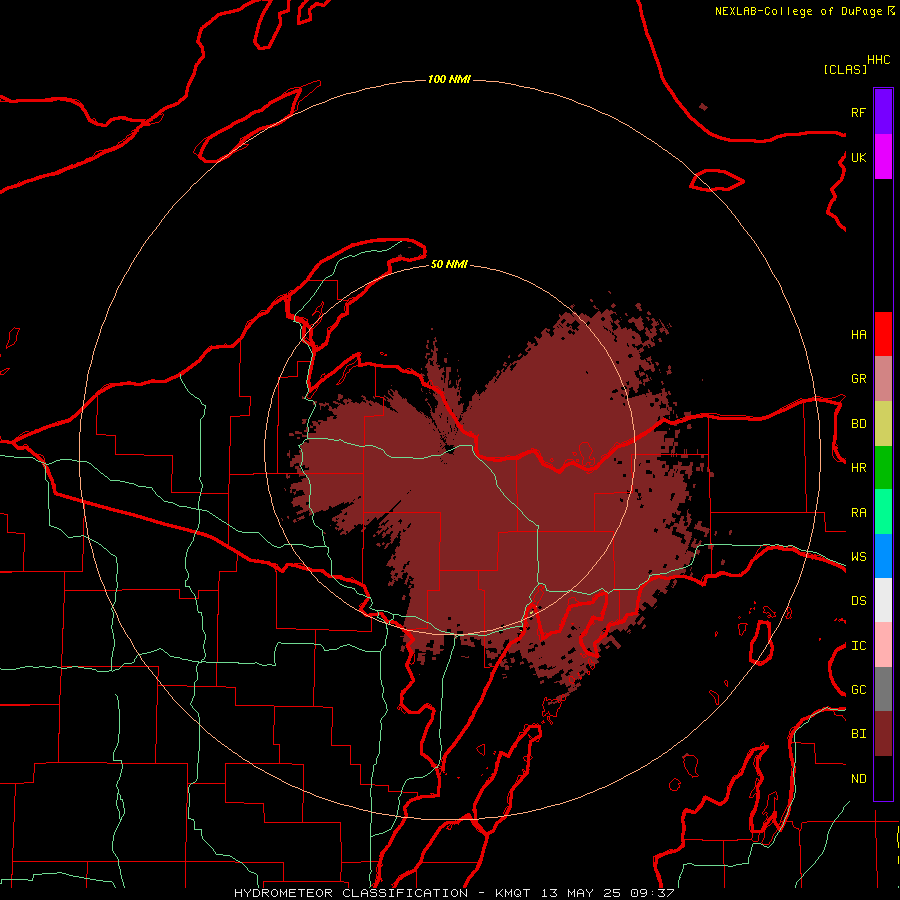Screen dimensions: 900x900
Task: Click the UK magenta legend swatch
Action: (883, 157)
